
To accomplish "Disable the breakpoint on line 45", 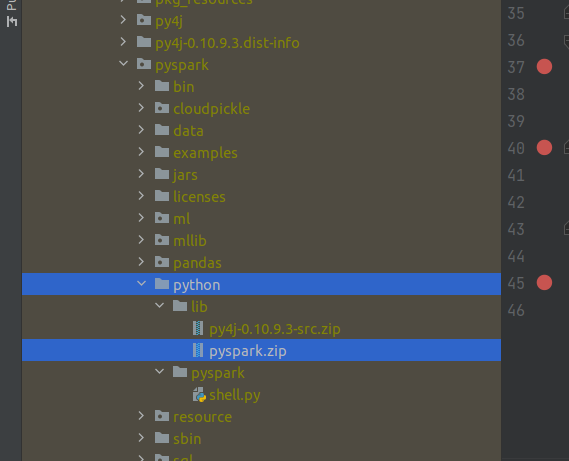I will pyautogui.click(x=544, y=283).
